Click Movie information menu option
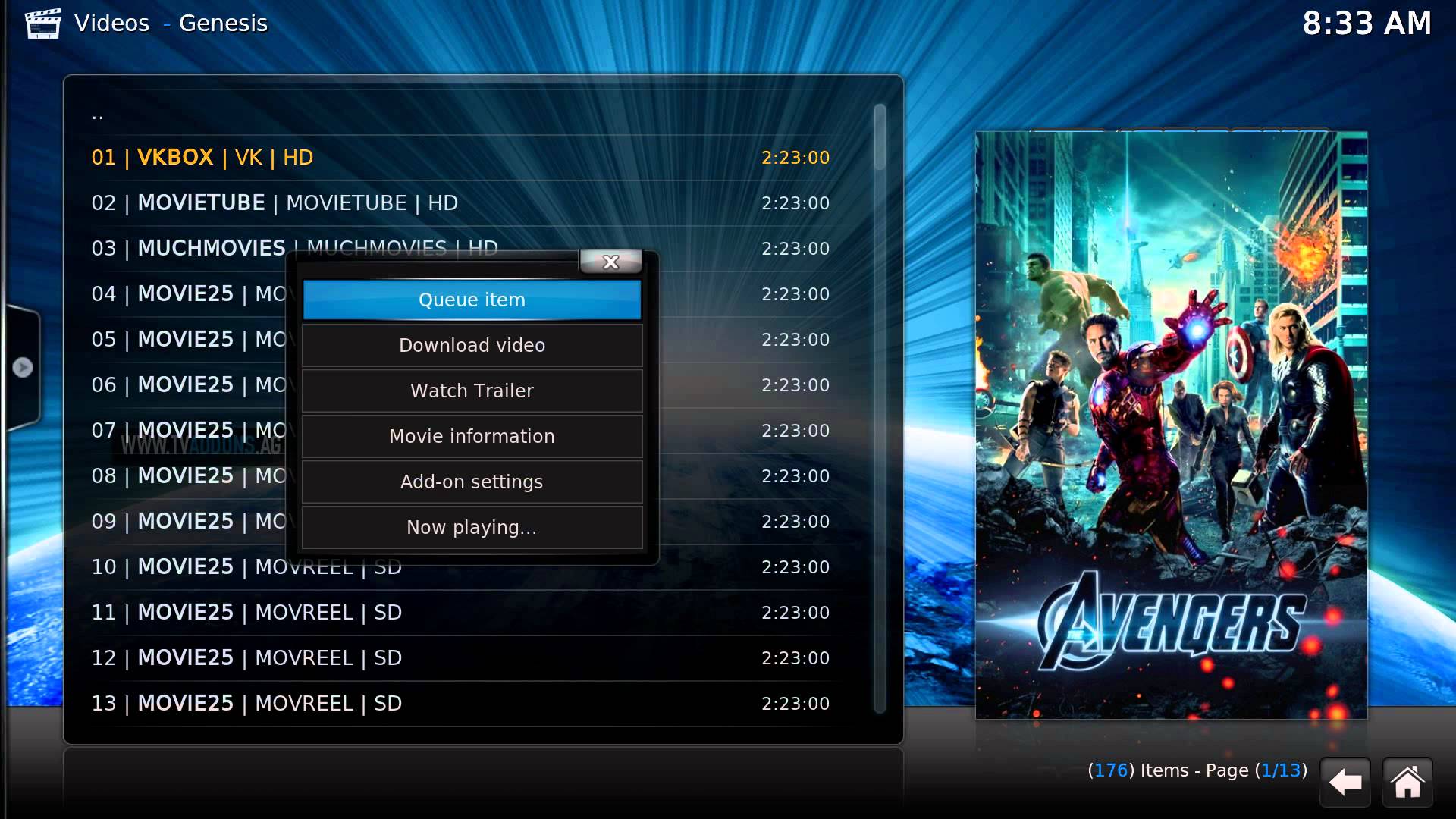The width and height of the screenshot is (1456, 819). [x=472, y=436]
